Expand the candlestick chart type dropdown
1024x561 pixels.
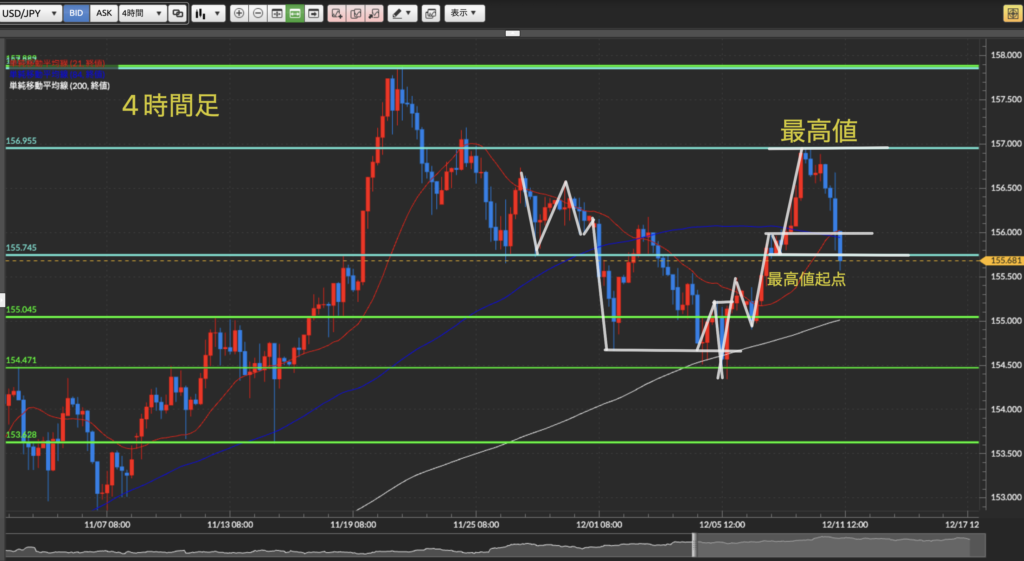click(207, 14)
